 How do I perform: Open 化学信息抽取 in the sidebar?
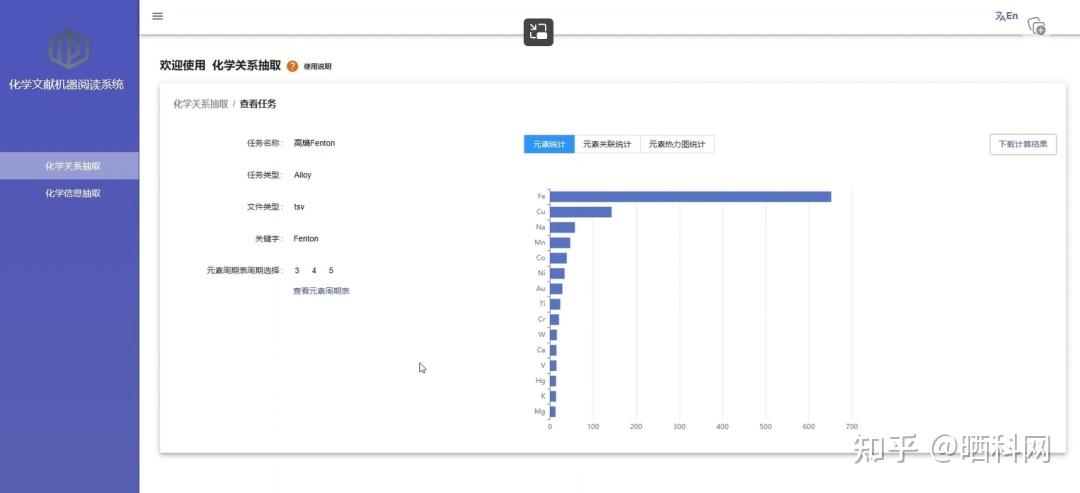coord(72,193)
